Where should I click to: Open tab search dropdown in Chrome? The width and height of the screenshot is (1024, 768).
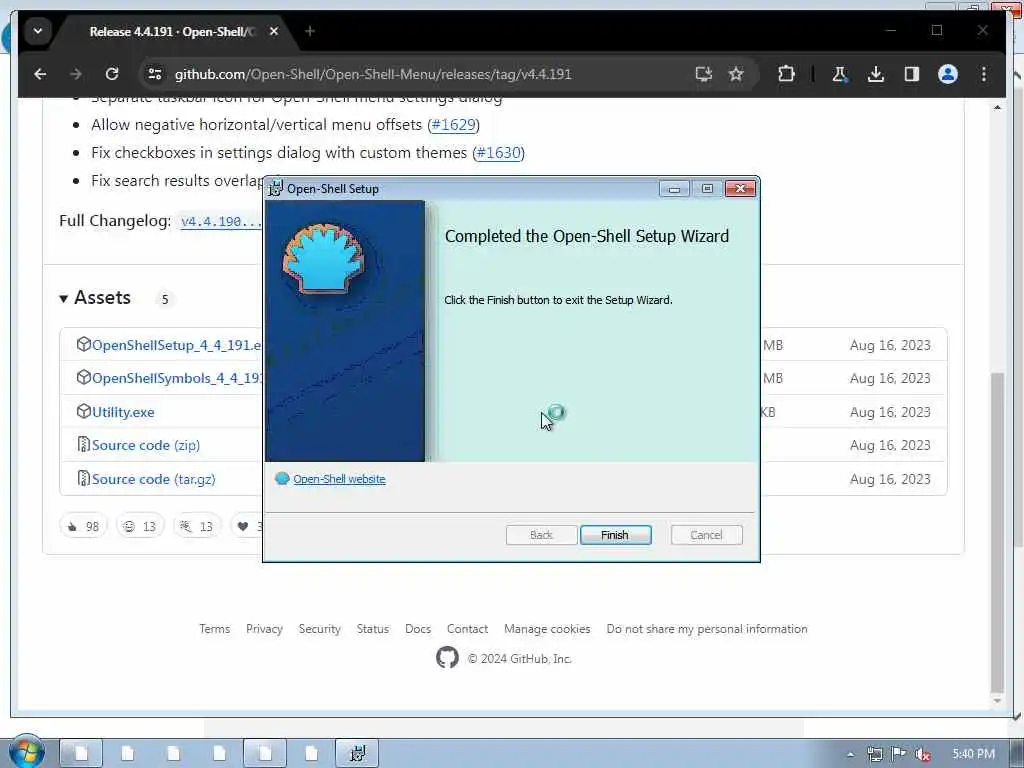click(x=38, y=31)
